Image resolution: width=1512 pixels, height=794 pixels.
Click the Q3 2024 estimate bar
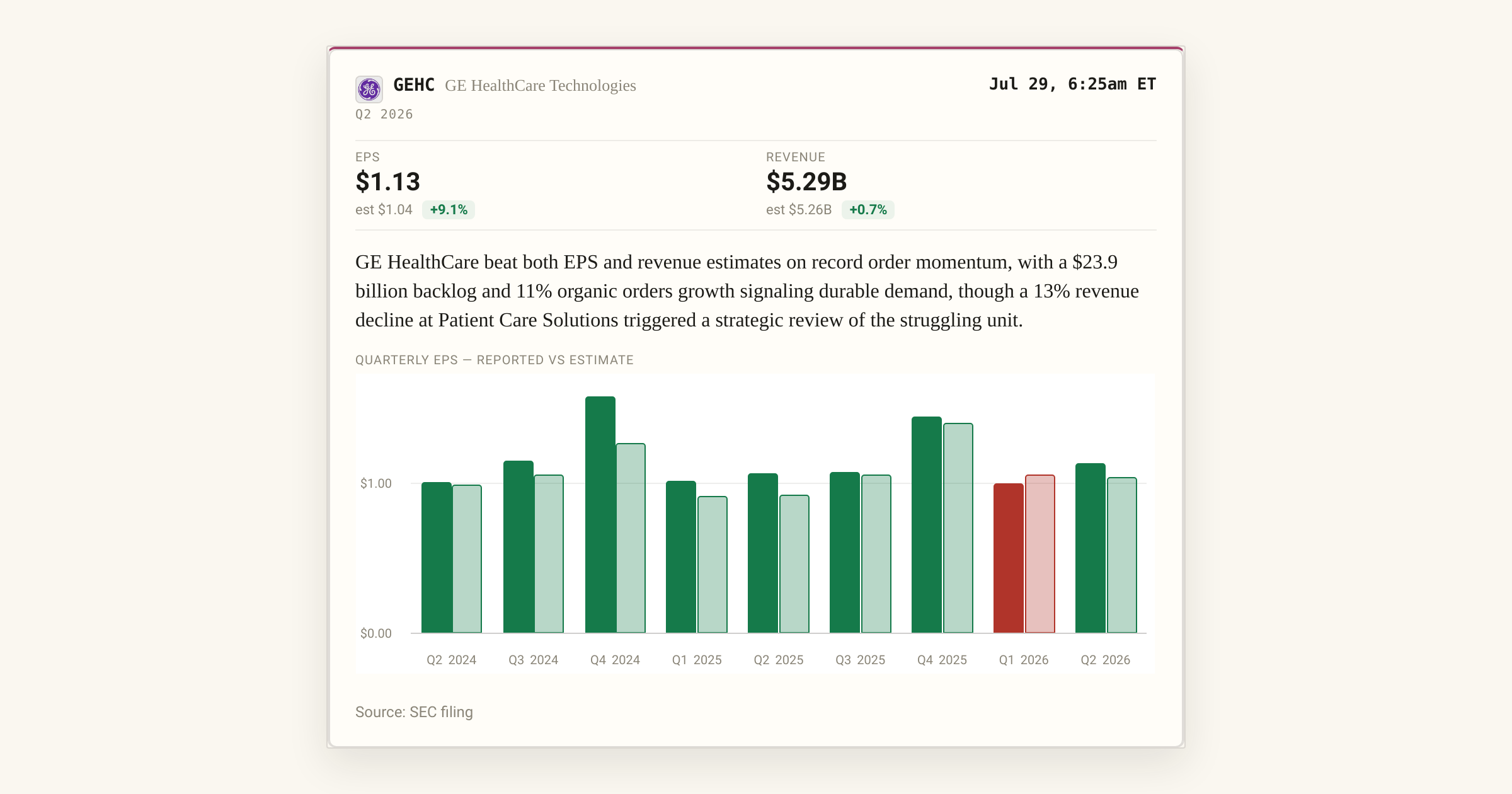tap(549, 554)
